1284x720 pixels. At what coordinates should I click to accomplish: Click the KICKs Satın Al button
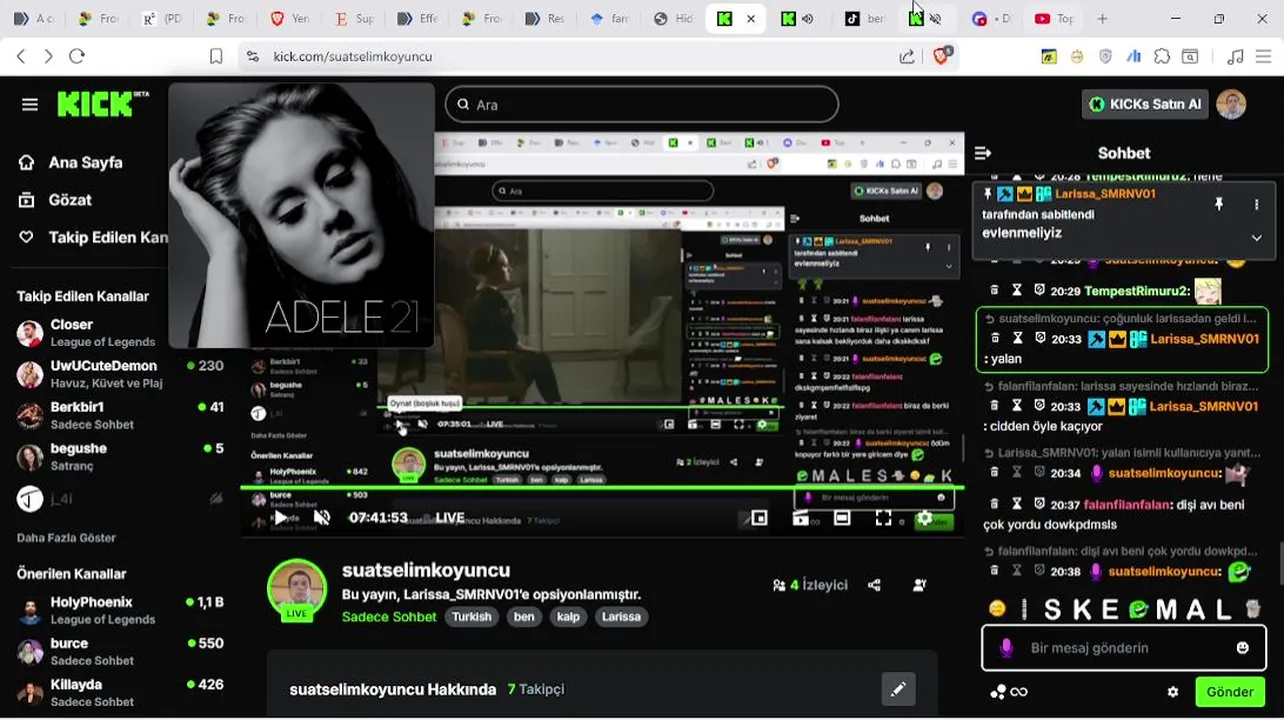coord(1146,104)
